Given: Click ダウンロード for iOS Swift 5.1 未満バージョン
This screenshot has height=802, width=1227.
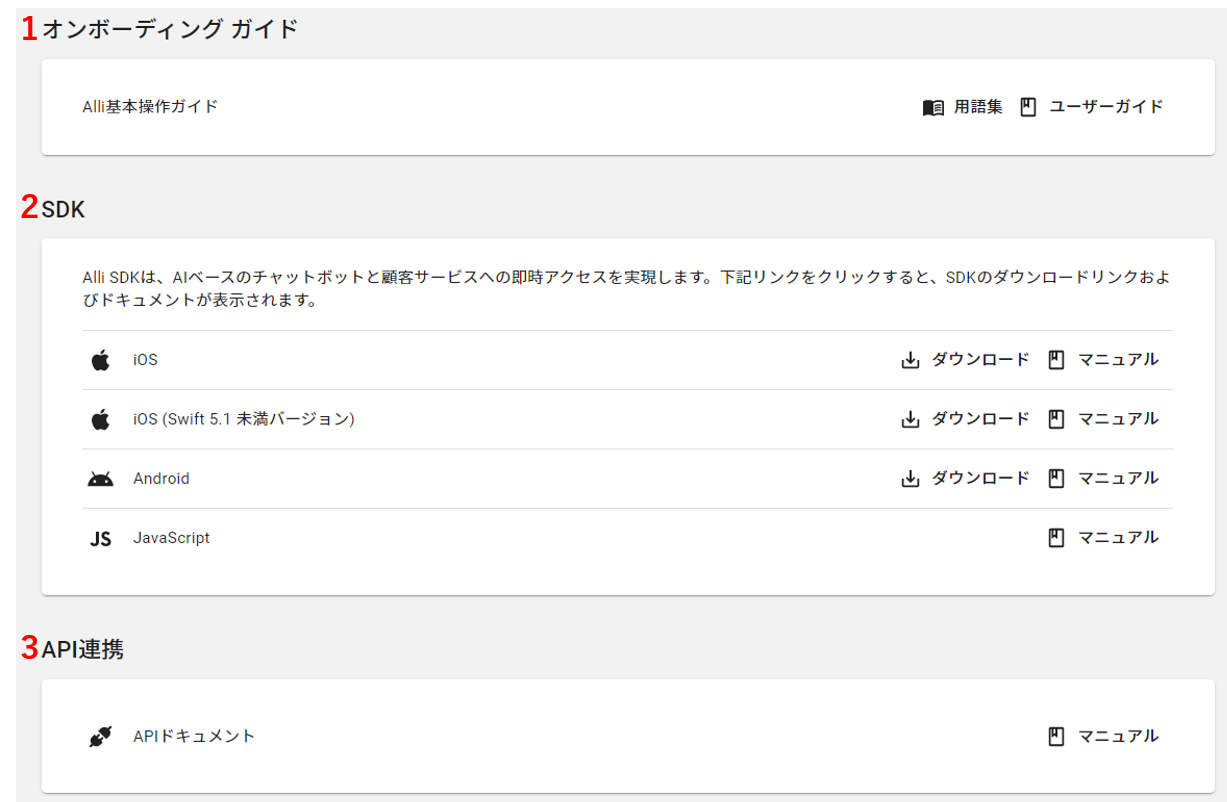Looking at the screenshot, I should coord(980,419).
